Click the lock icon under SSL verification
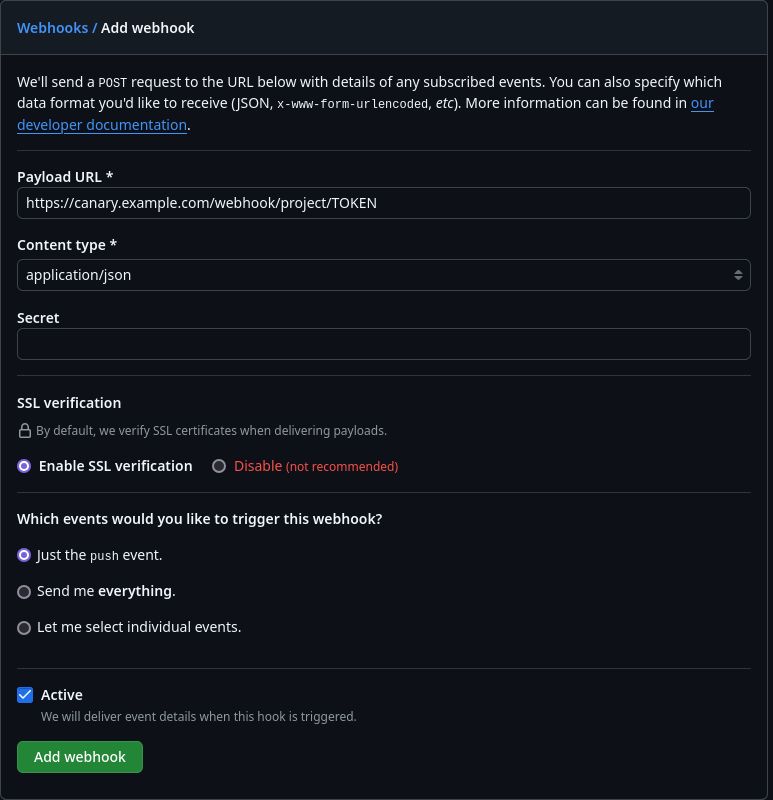 (x=25, y=431)
